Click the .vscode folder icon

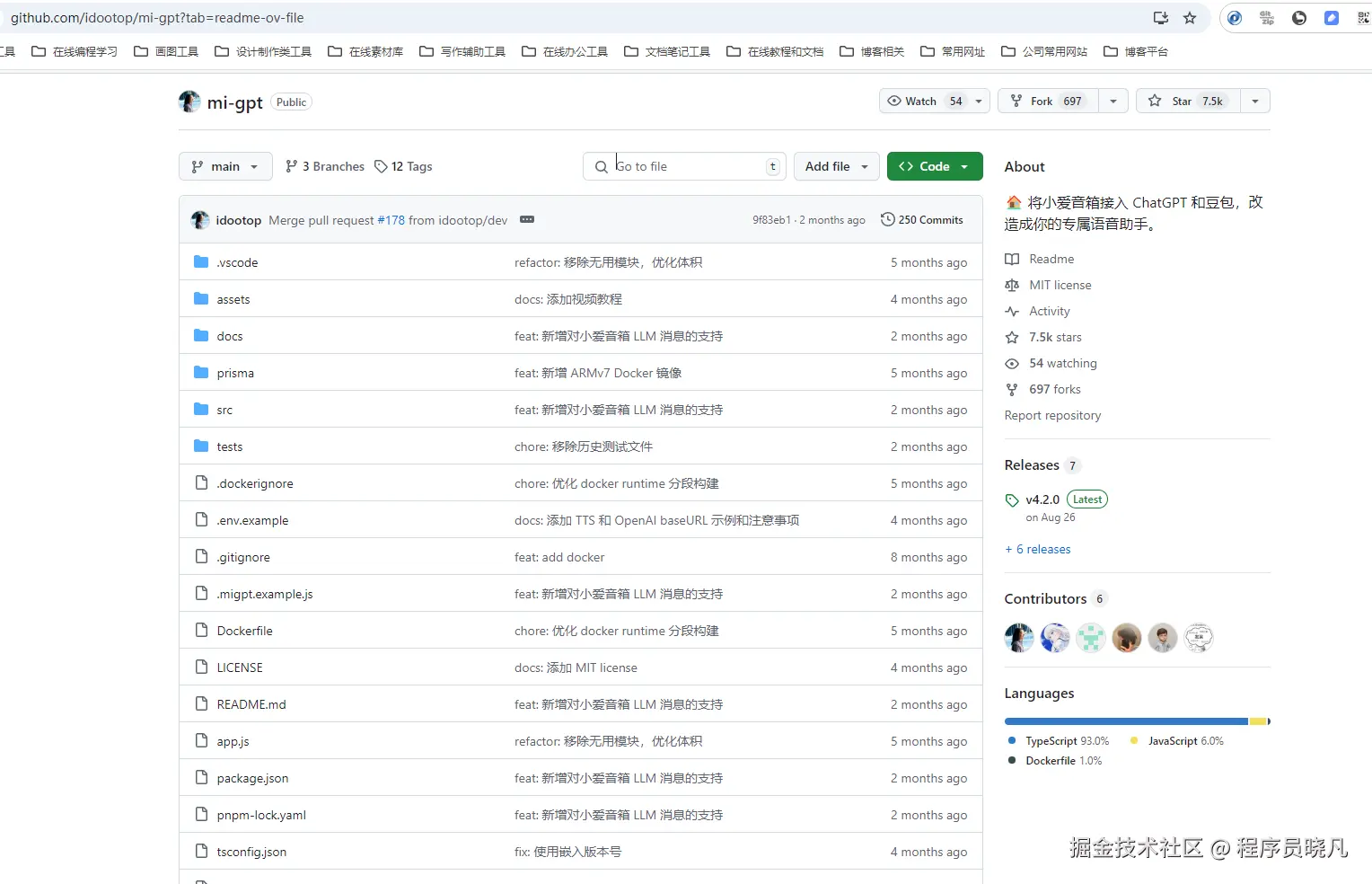pyautogui.click(x=201, y=262)
